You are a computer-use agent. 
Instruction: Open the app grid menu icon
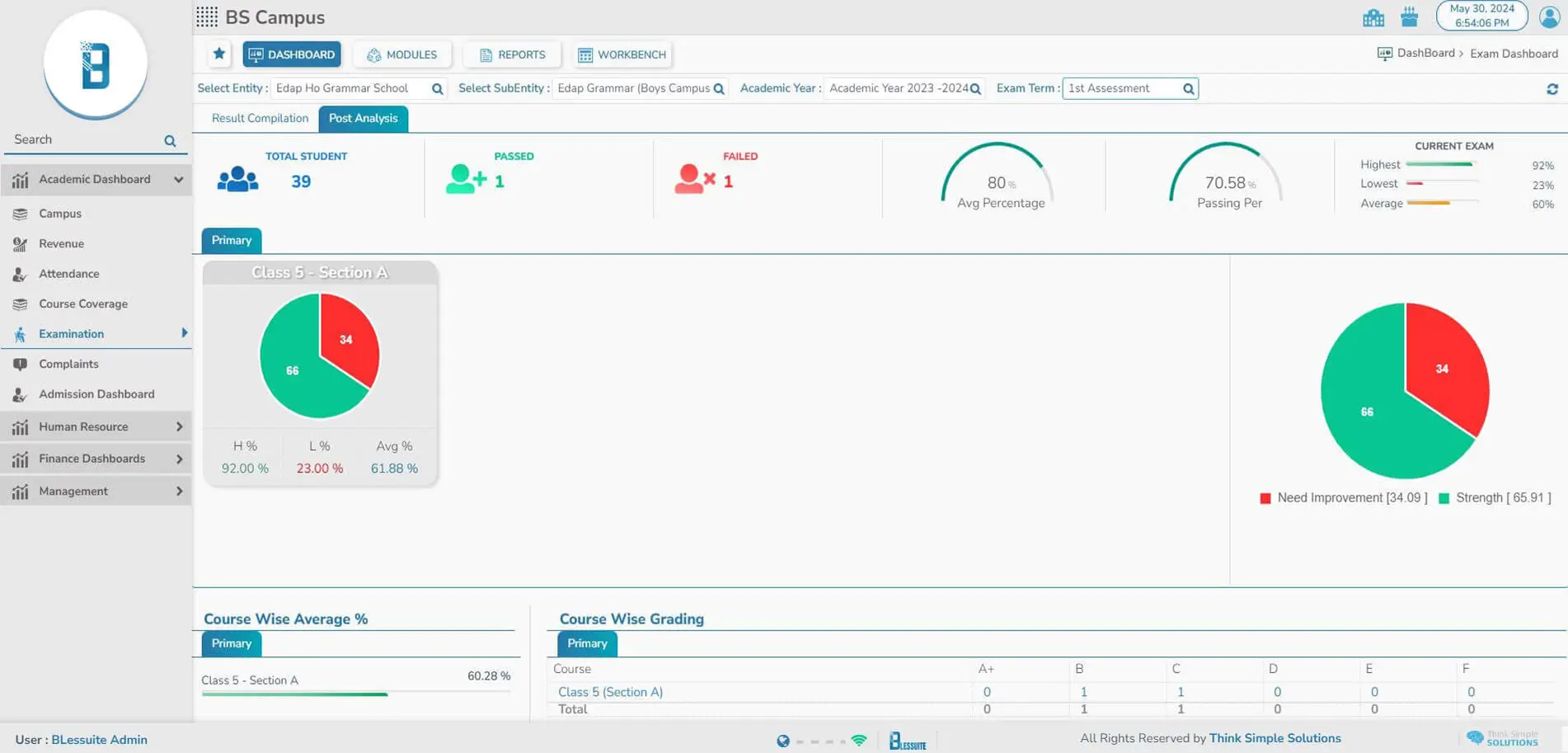coord(207,17)
